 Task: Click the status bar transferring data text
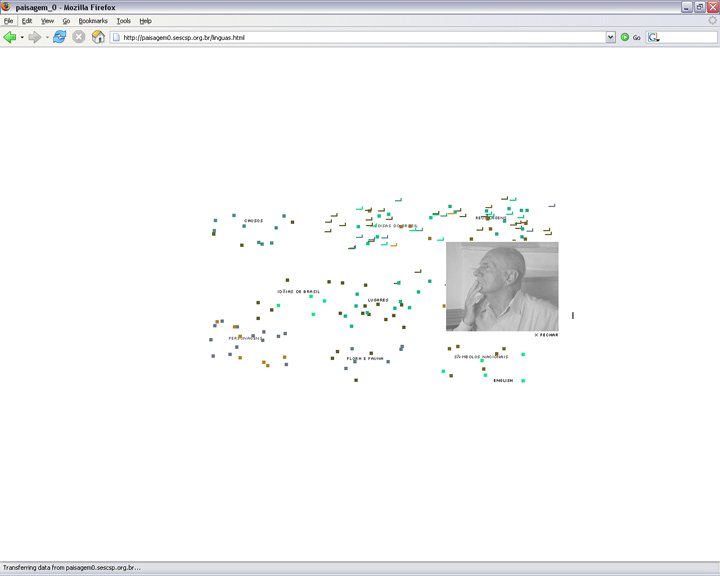[72, 568]
